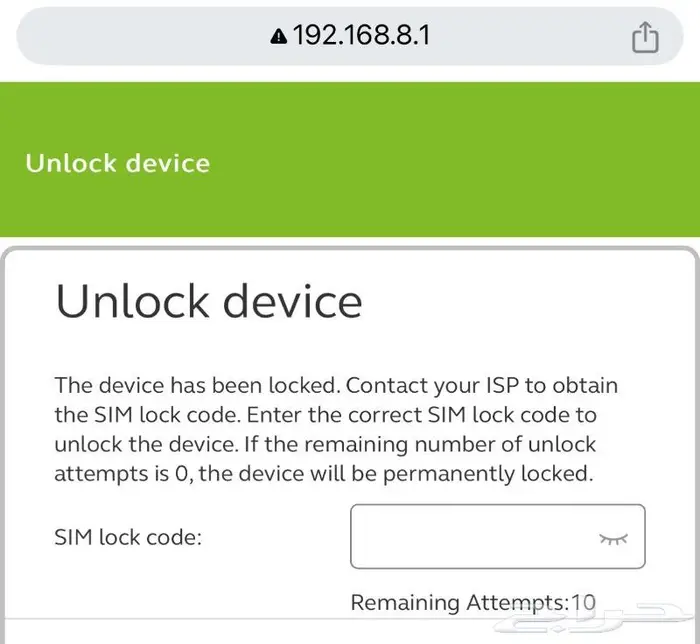Focus the SIM lock code input field
Screen dimensions: 700x644
click(x=498, y=536)
